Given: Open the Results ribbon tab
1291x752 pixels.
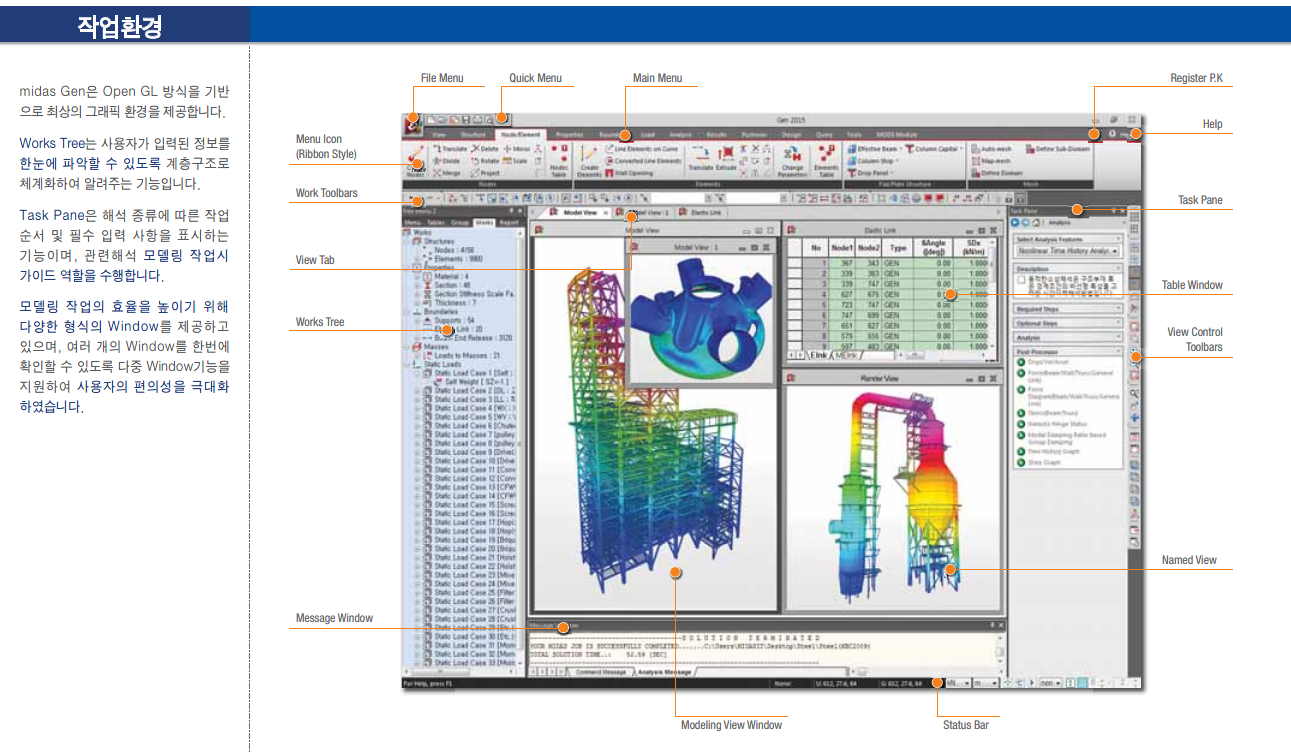Looking at the screenshot, I should click(716, 133).
